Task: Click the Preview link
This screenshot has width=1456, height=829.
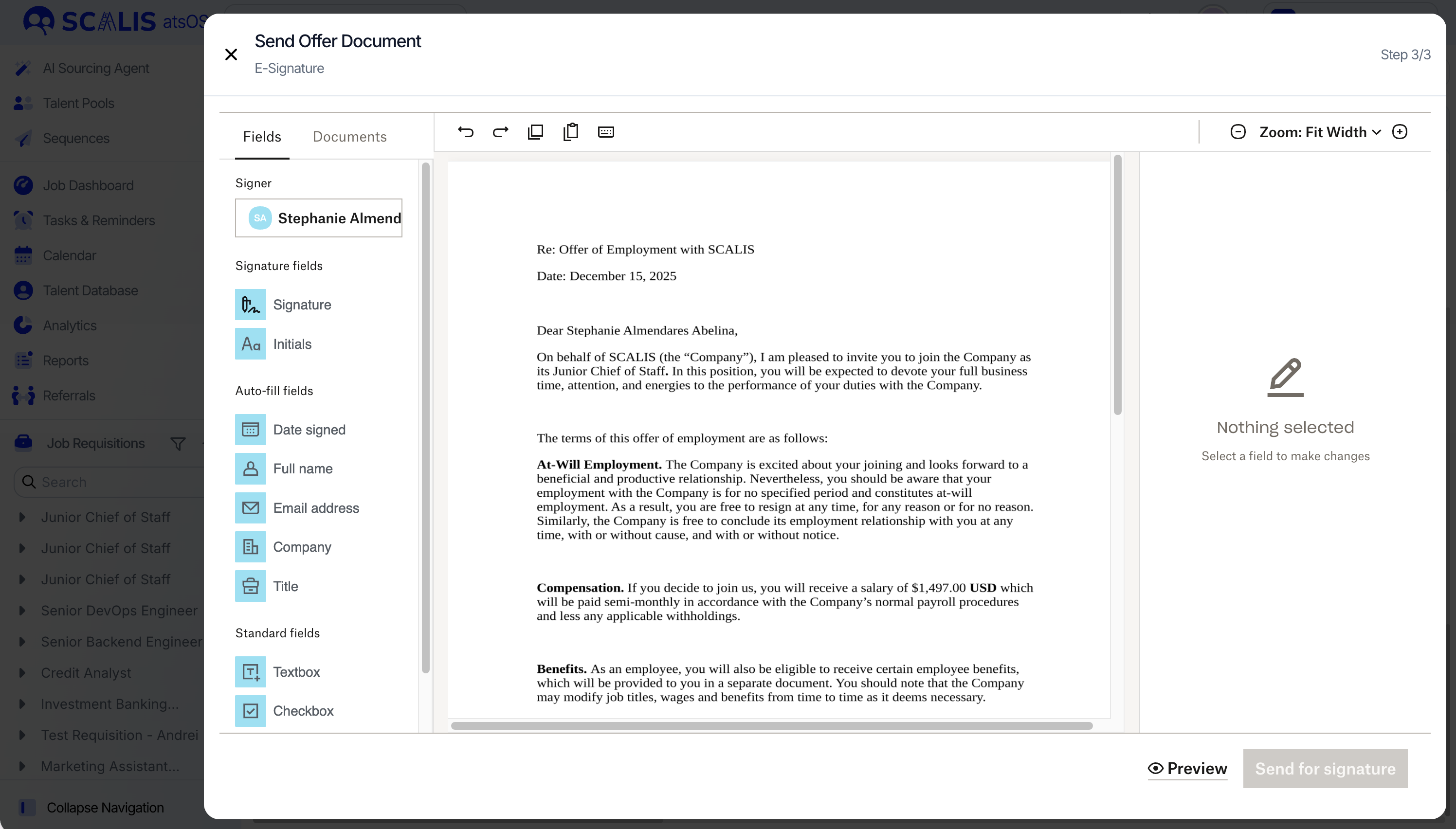Action: tap(1187, 769)
